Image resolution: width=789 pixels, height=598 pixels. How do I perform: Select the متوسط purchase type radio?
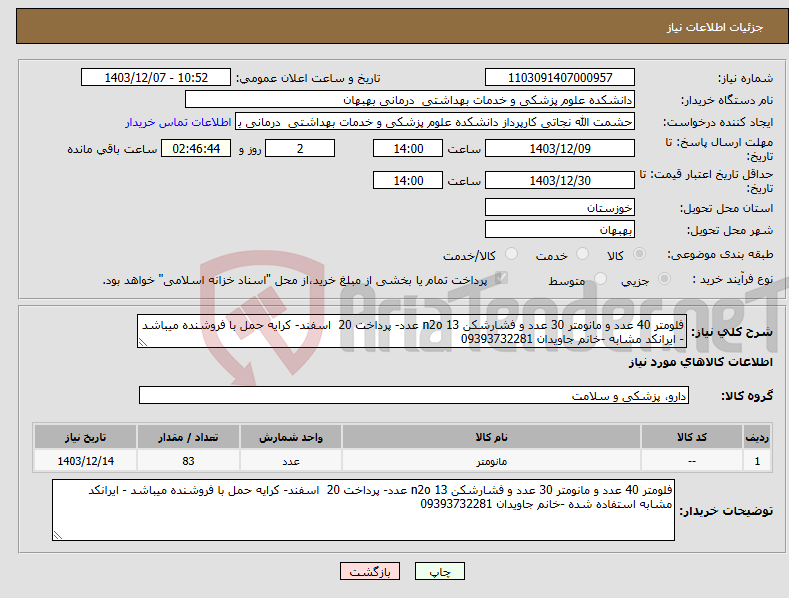[600, 278]
